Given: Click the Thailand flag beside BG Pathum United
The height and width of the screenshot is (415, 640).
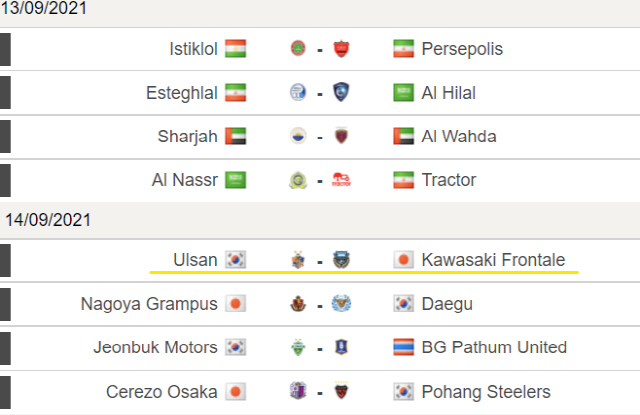Looking at the screenshot, I should [403, 347].
